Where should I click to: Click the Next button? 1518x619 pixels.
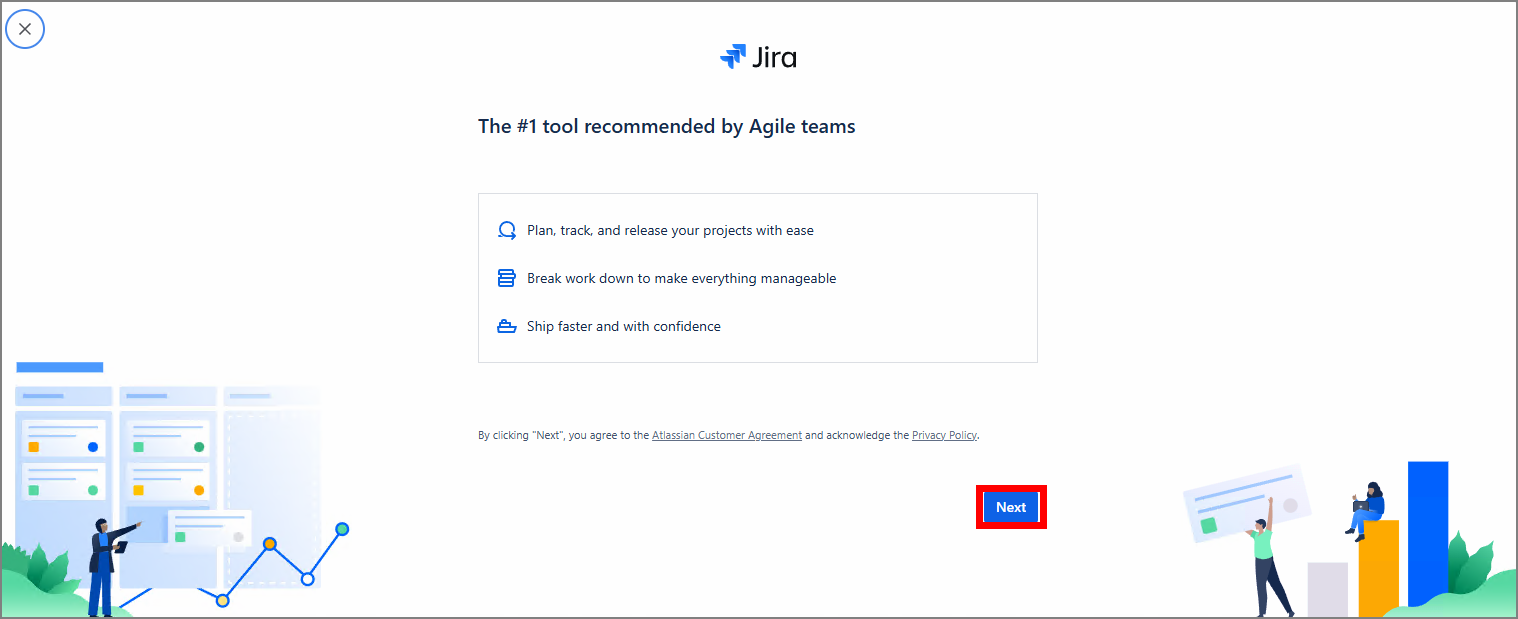pos(1011,507)
